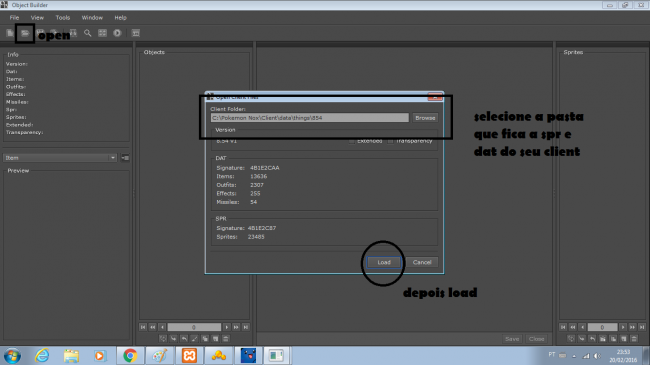The width and height of the screenshot is (650, 365).
Task: Go to next object in Objects panel
Action: (226, 327)
